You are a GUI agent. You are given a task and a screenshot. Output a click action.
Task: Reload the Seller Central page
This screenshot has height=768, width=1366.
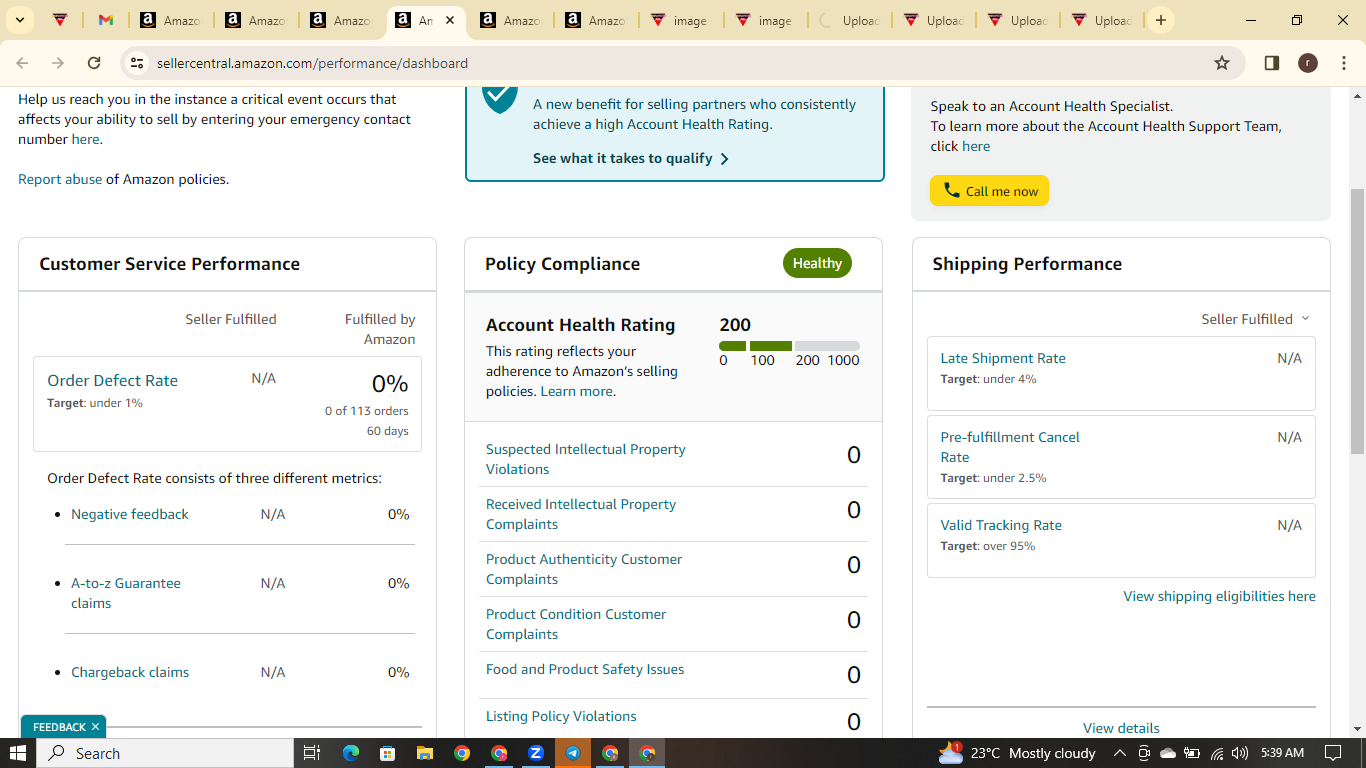pos(94,63)
